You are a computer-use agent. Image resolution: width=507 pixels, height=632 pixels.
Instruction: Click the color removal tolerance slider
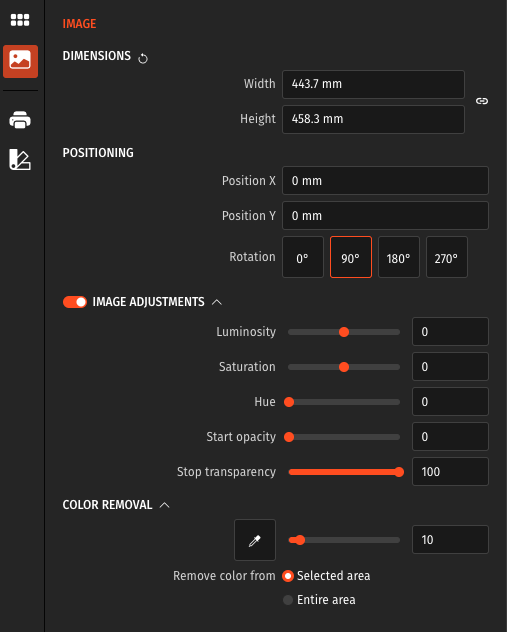point(344,540)
